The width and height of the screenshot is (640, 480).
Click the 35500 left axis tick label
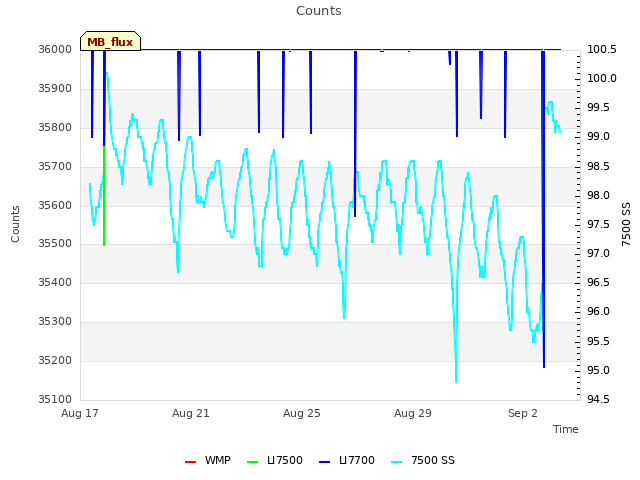(55, 243)
